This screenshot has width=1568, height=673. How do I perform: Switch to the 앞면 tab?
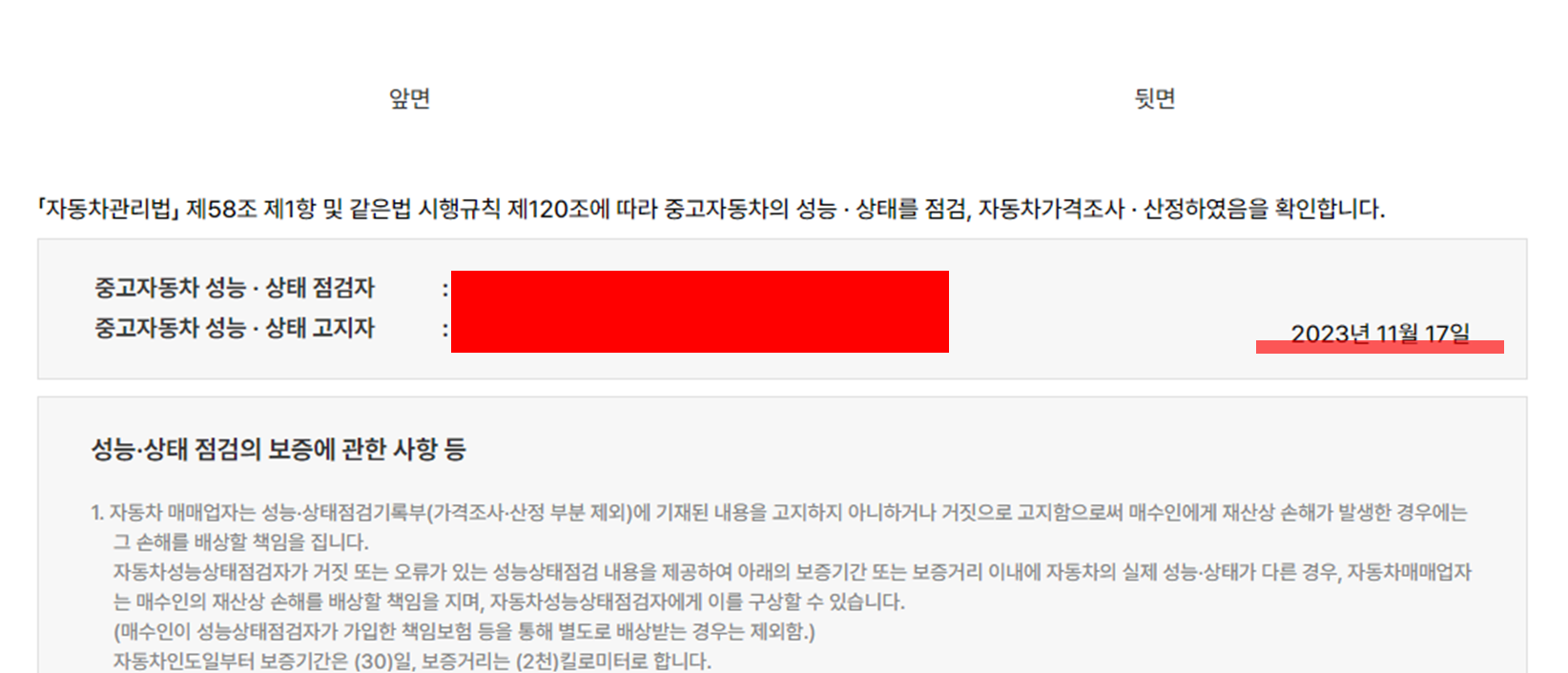click(410, 98)
